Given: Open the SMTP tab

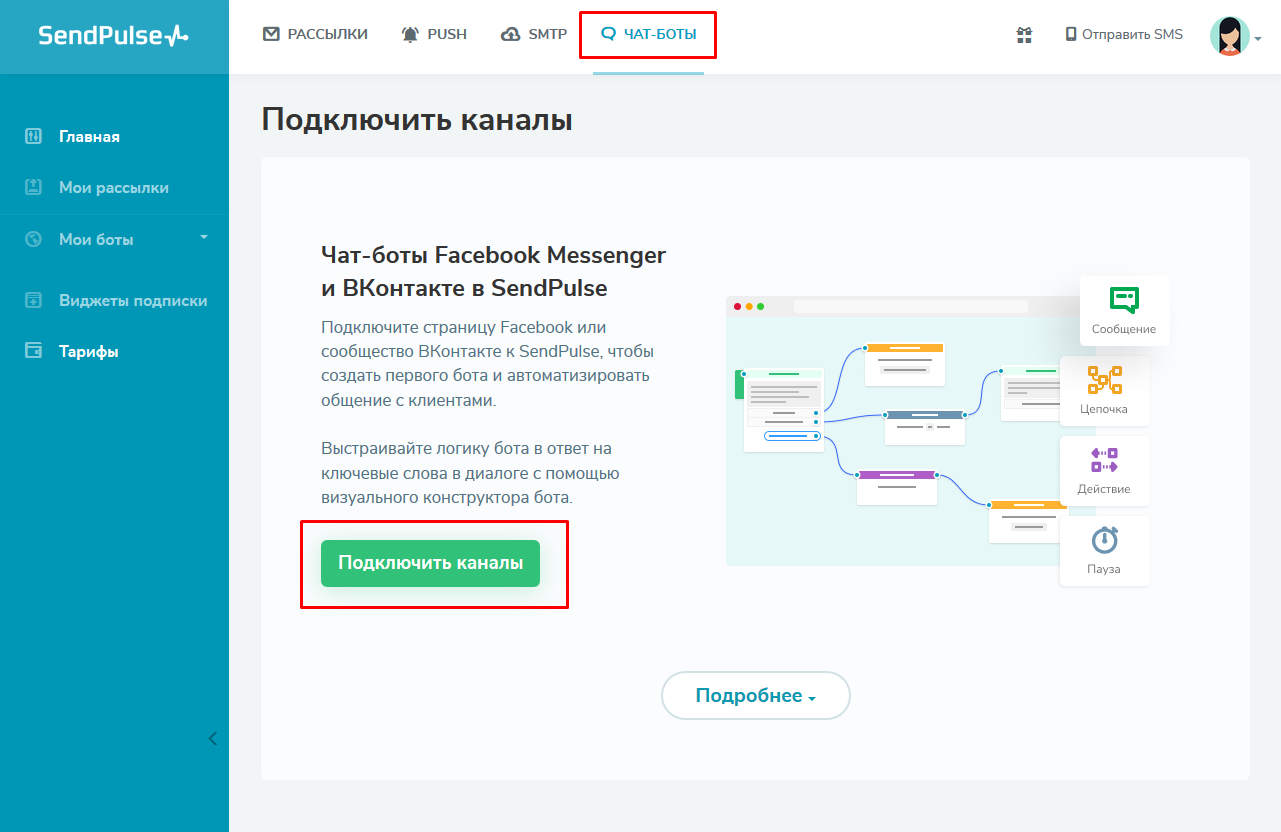Looking at the screenshot, I should pyautogui.click(x=534, y=34).
